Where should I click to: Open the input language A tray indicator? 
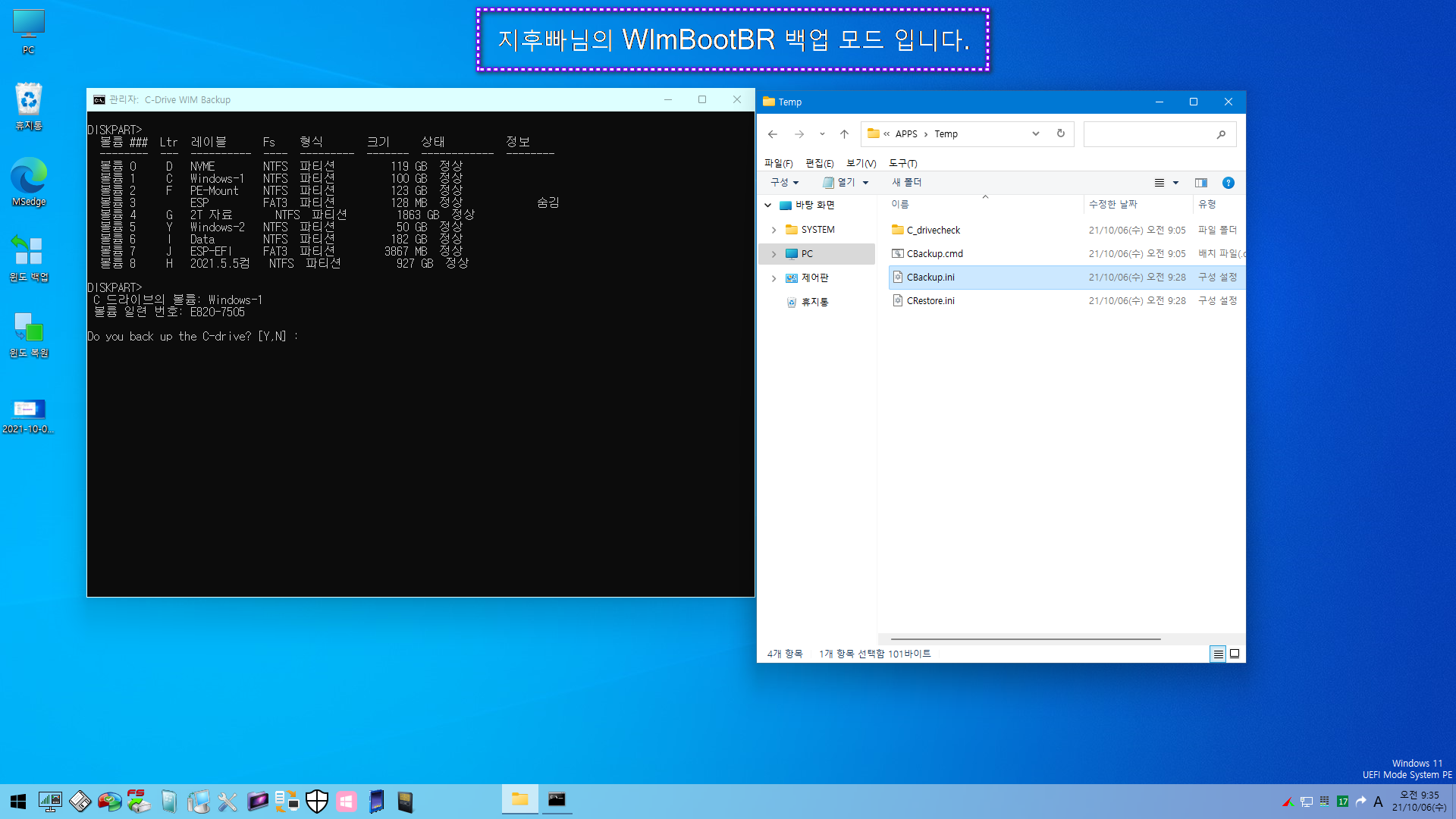pyautogui.click(x=1378, y=802)
